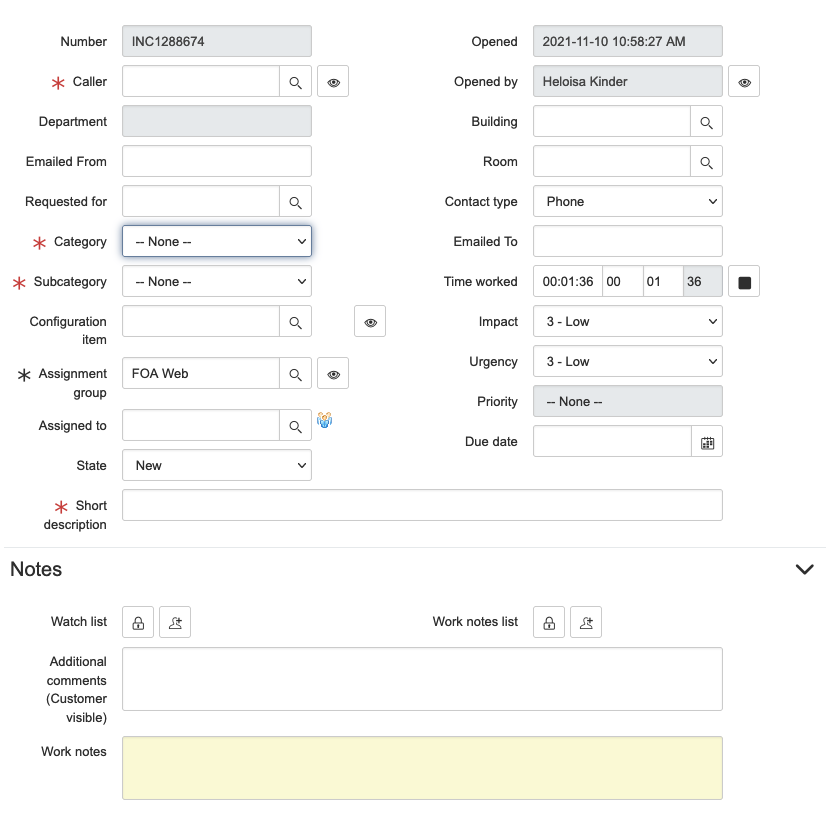
Task: Unlock the Work notes list field
Action: click(549, 622)
